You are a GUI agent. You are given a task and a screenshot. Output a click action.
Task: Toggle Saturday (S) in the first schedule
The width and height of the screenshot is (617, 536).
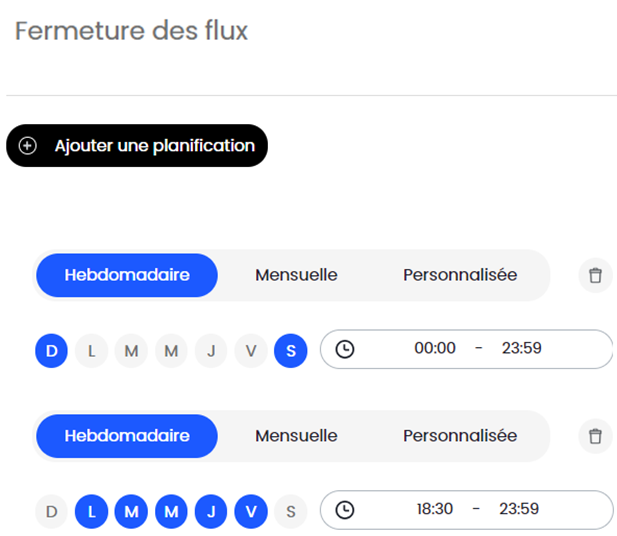click(291, 350)
